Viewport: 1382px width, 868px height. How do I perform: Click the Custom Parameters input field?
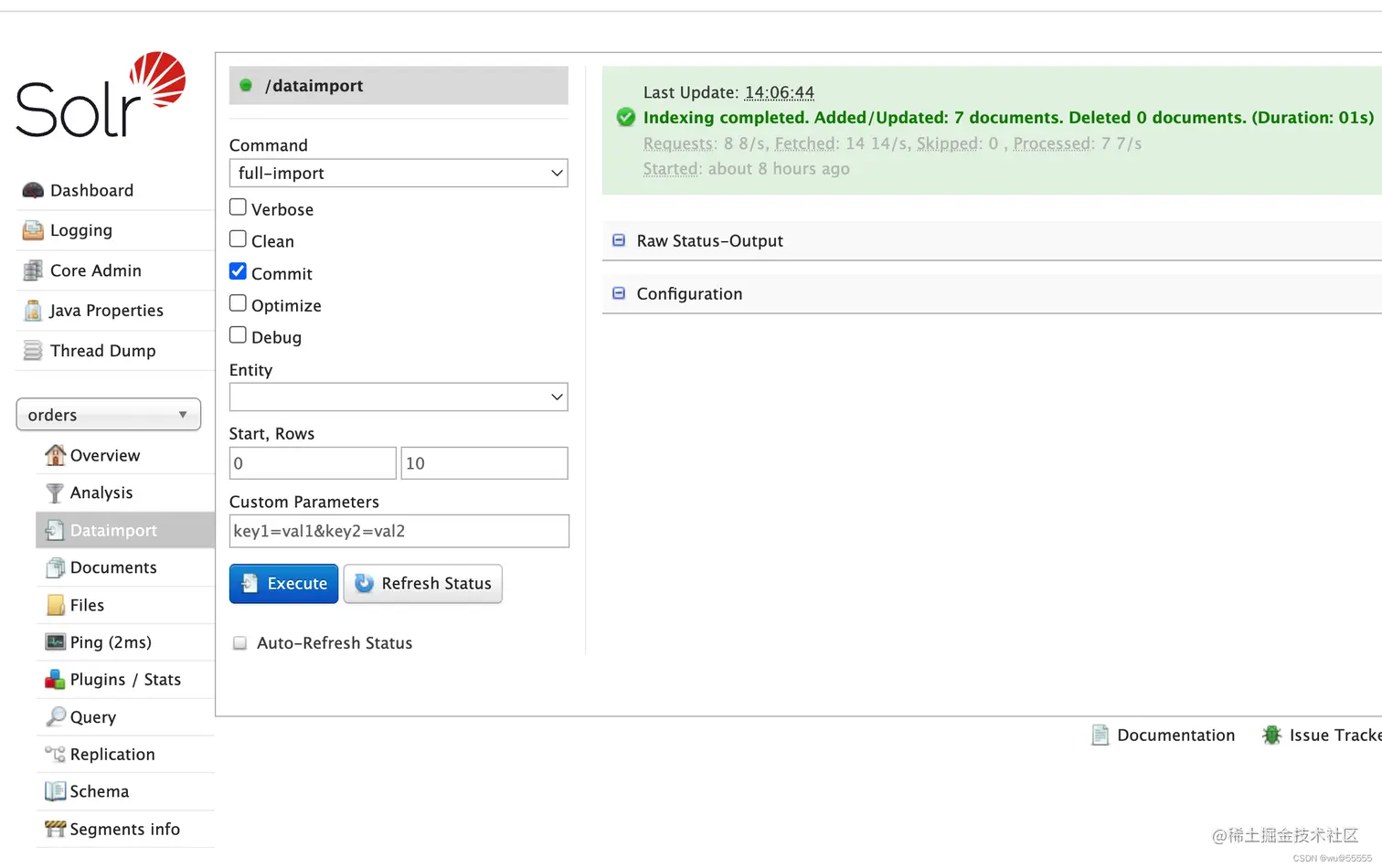(x=399, y=531)
